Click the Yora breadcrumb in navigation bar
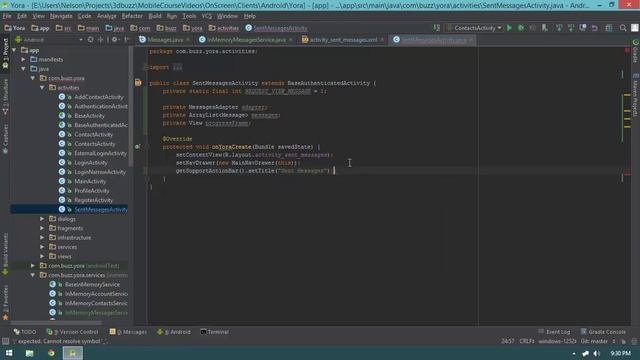The image size is (640, 360). pos(15,28)
